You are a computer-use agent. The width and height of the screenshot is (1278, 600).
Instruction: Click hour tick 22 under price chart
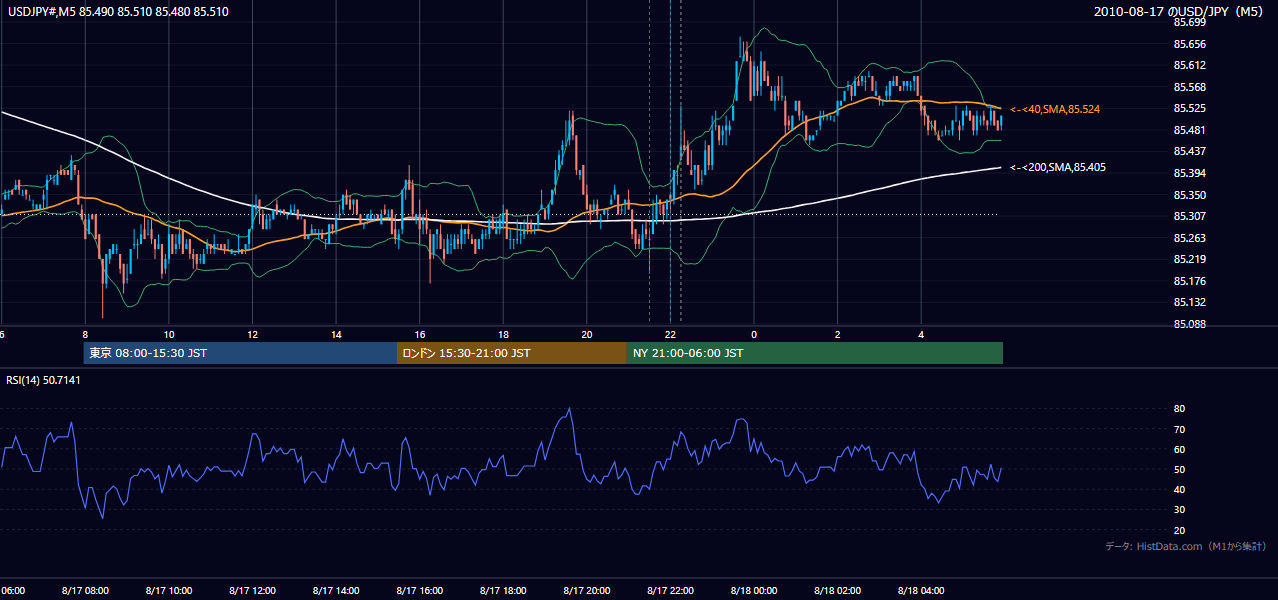671,335
